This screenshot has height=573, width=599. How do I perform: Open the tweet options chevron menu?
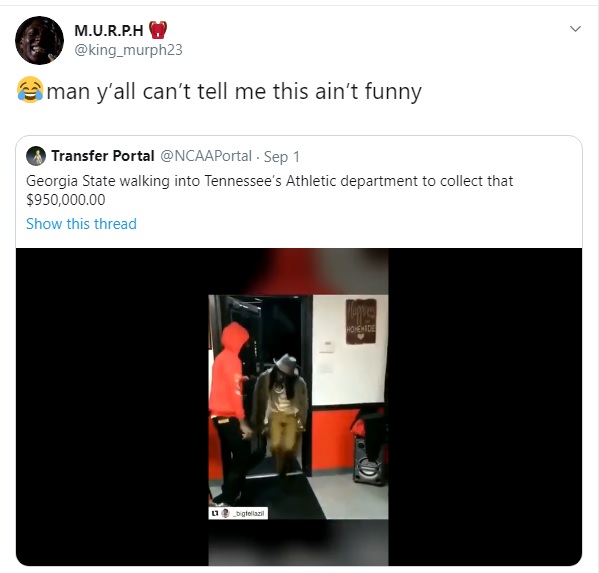point(575,29)
